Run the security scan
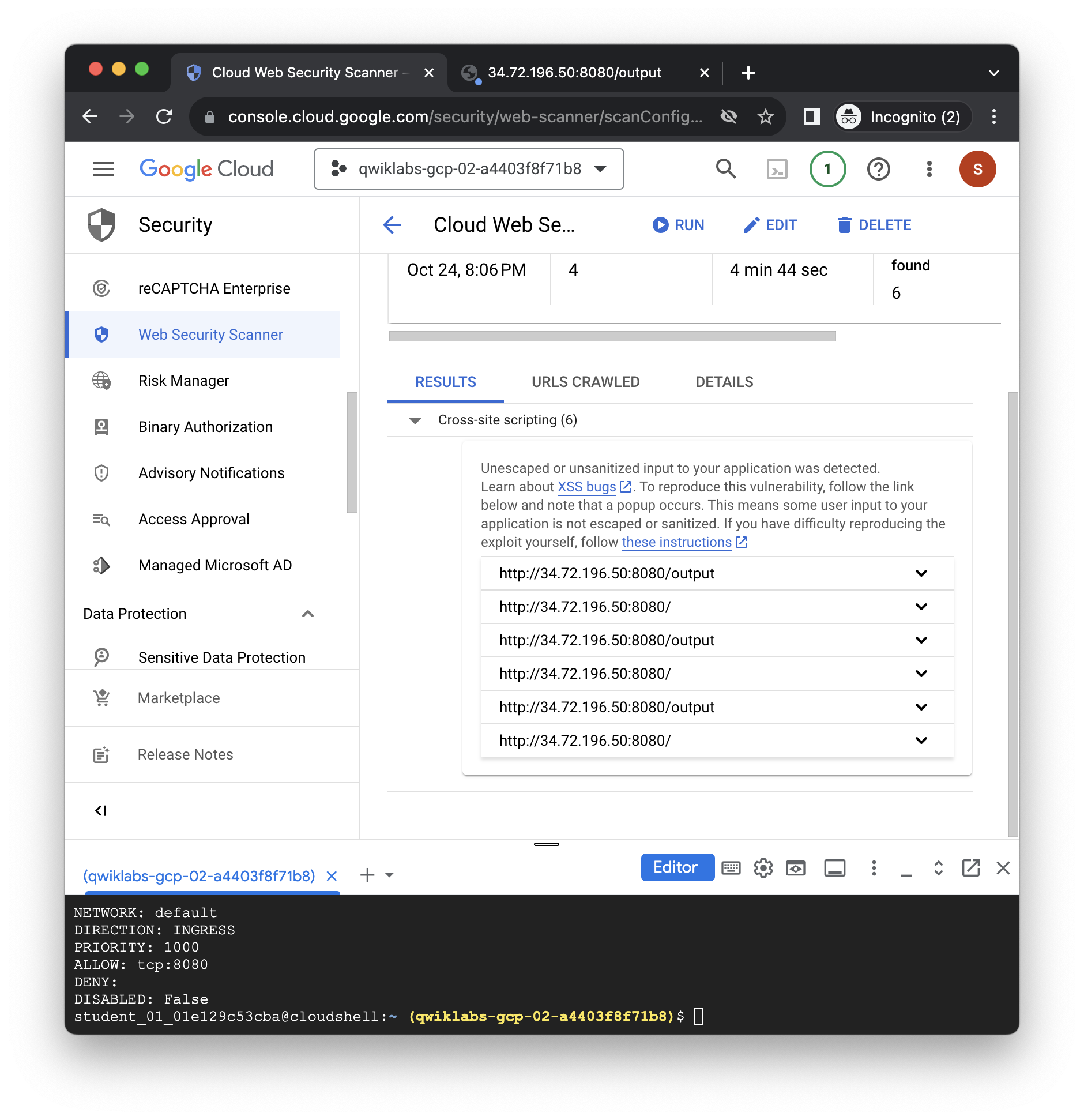Viewport: 1084px width, 1120px height. tap(678, 225)
